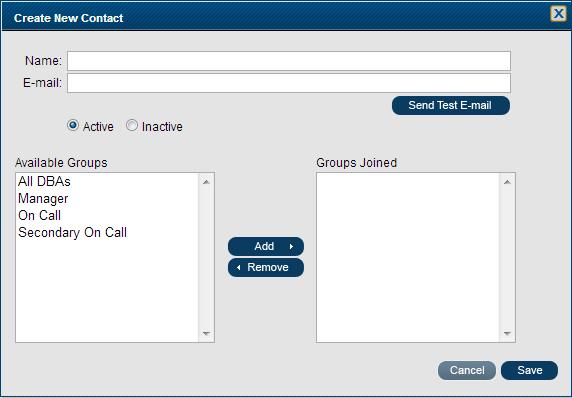The height and width of the screenshot is (398, 572).
Task: Click Available Groups scroll down arrow
Action: (x=206, y=333)
